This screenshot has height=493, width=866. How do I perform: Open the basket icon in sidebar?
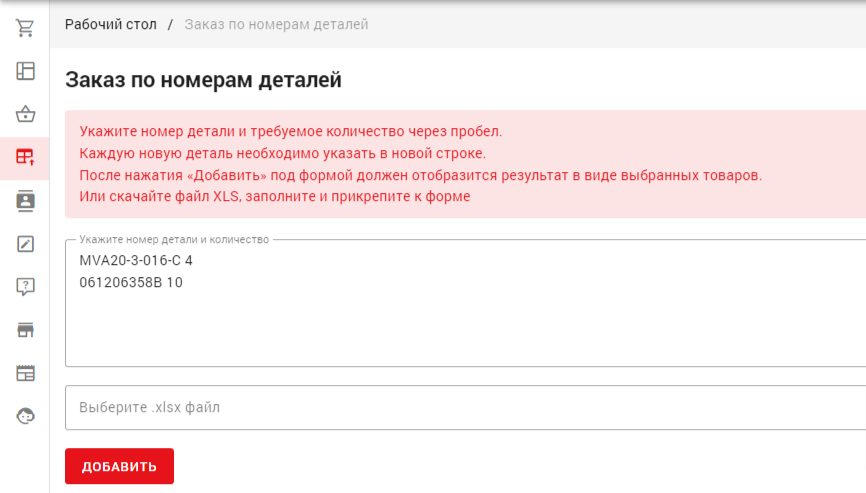pos(25,114)
